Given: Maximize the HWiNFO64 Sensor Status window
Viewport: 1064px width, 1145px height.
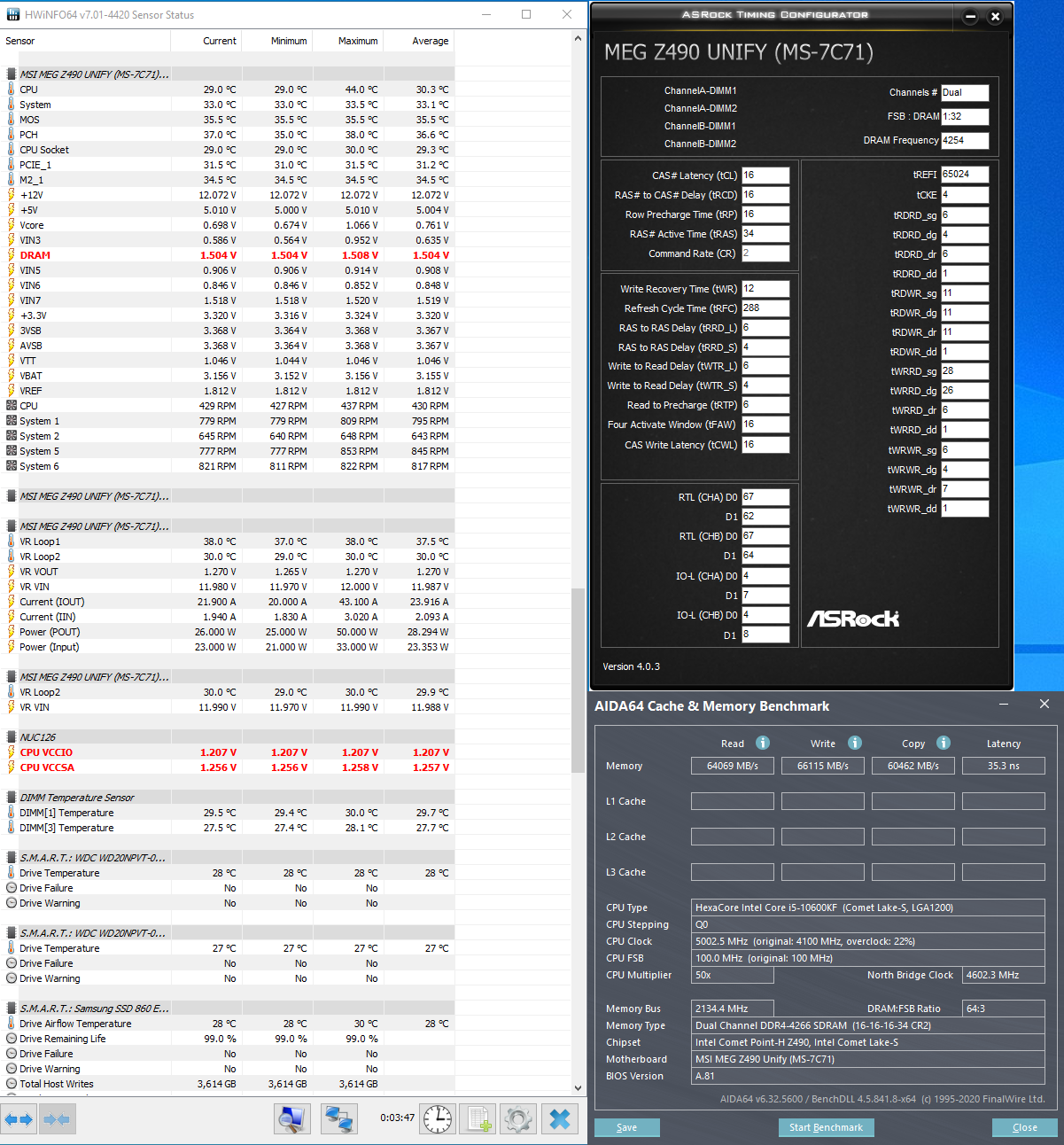Looking at the screenshot, I should point(526,14).
